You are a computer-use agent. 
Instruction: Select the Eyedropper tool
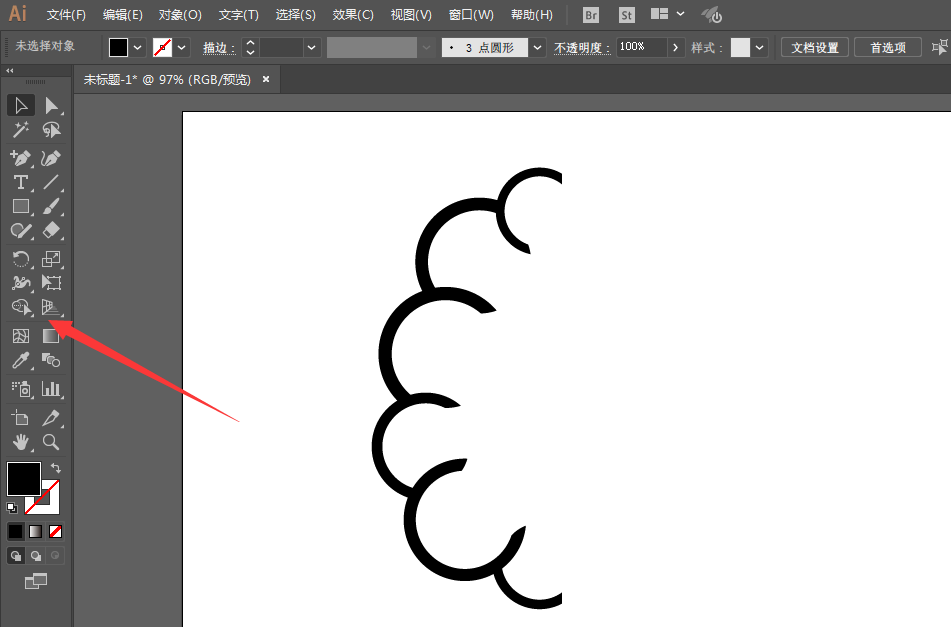point(21,361)
